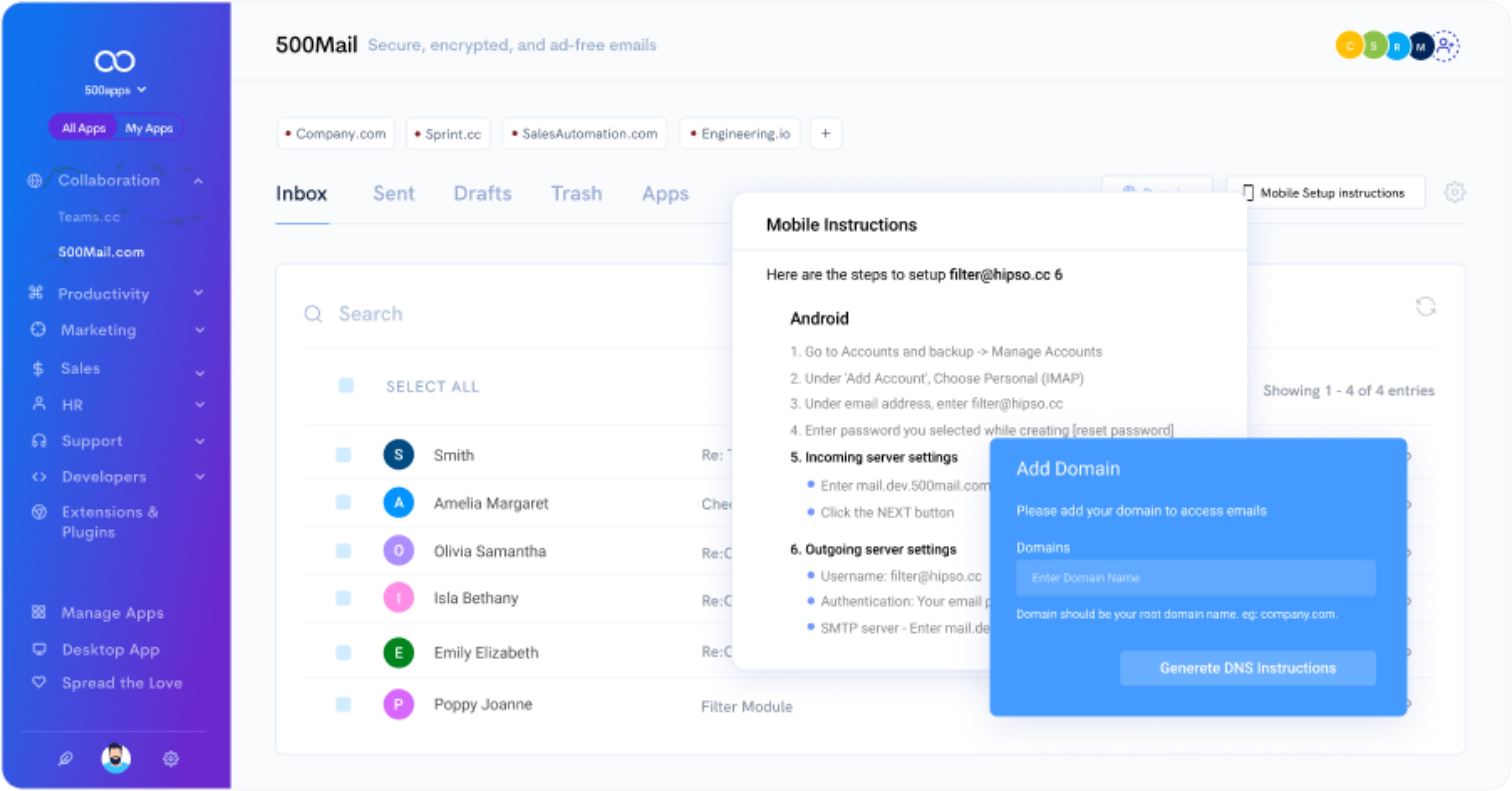Click Generate DNS Instructions button
The height and width of the screenshot is (791, 1512).
coord(1247,668)
